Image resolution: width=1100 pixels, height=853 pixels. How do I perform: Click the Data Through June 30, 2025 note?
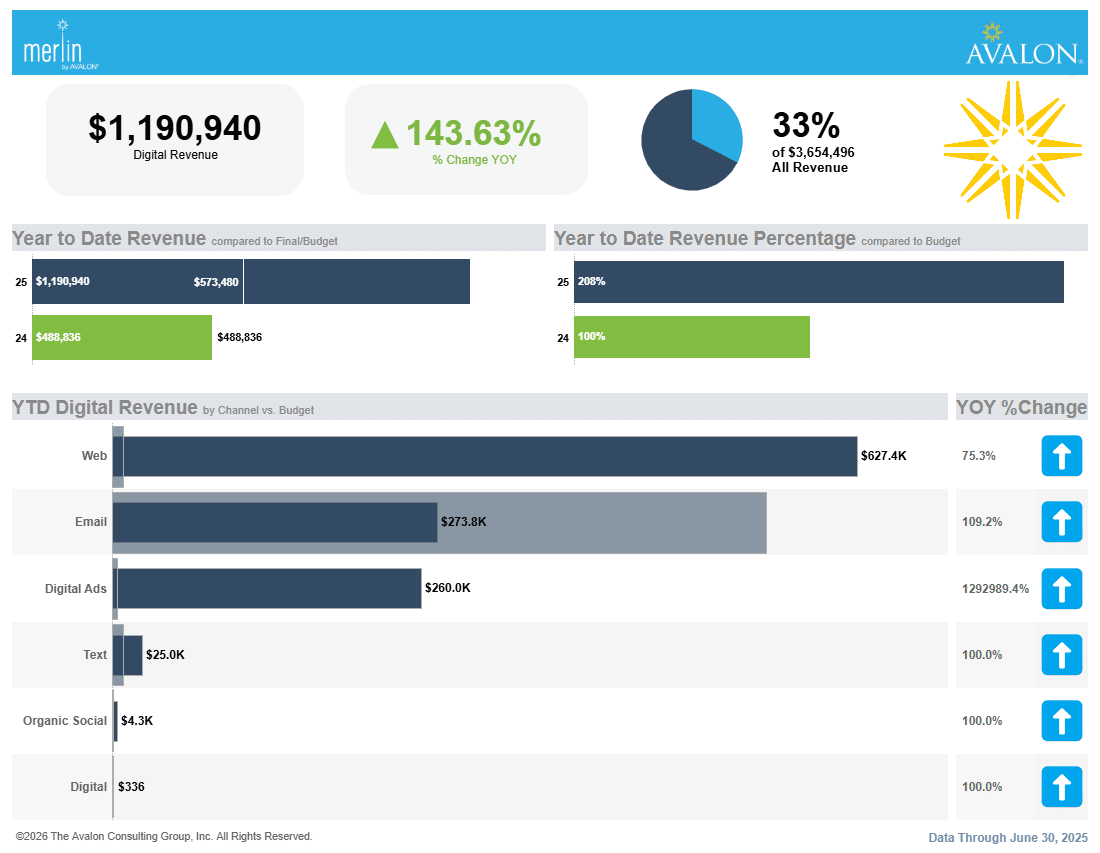coord(1007,838)
